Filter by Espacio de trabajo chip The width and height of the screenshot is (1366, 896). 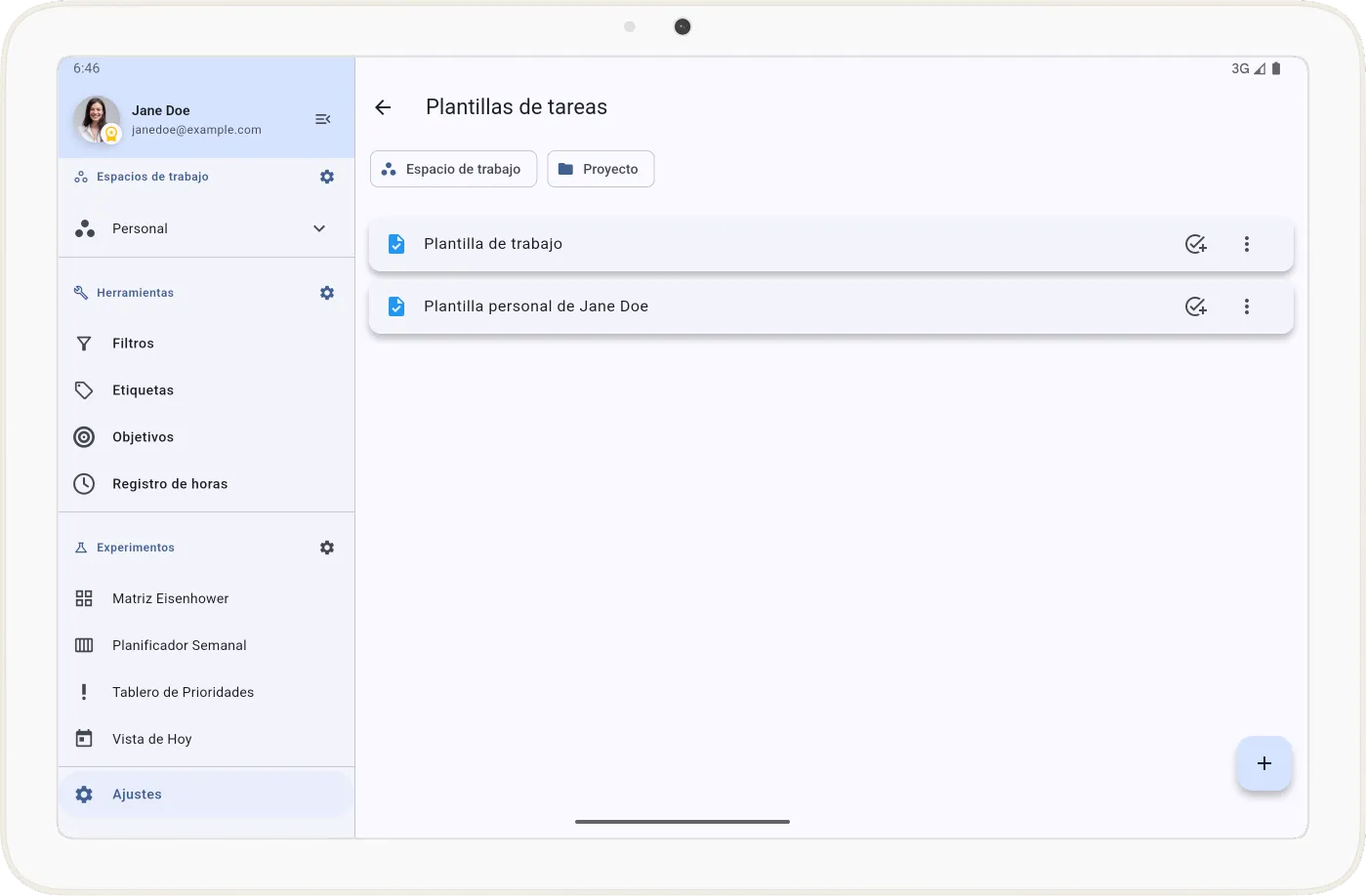[x=453, y=169]
